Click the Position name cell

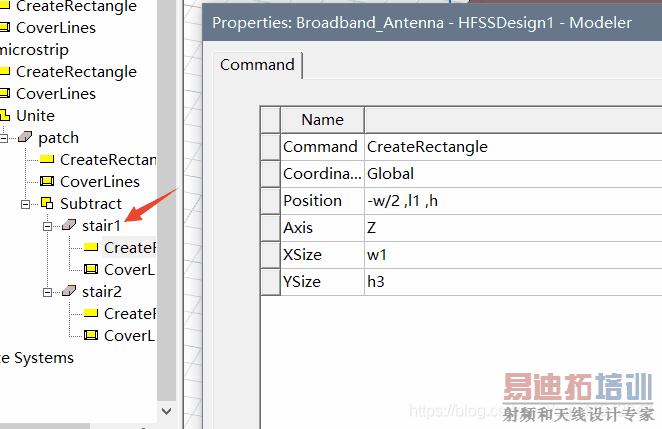[323, 201]
